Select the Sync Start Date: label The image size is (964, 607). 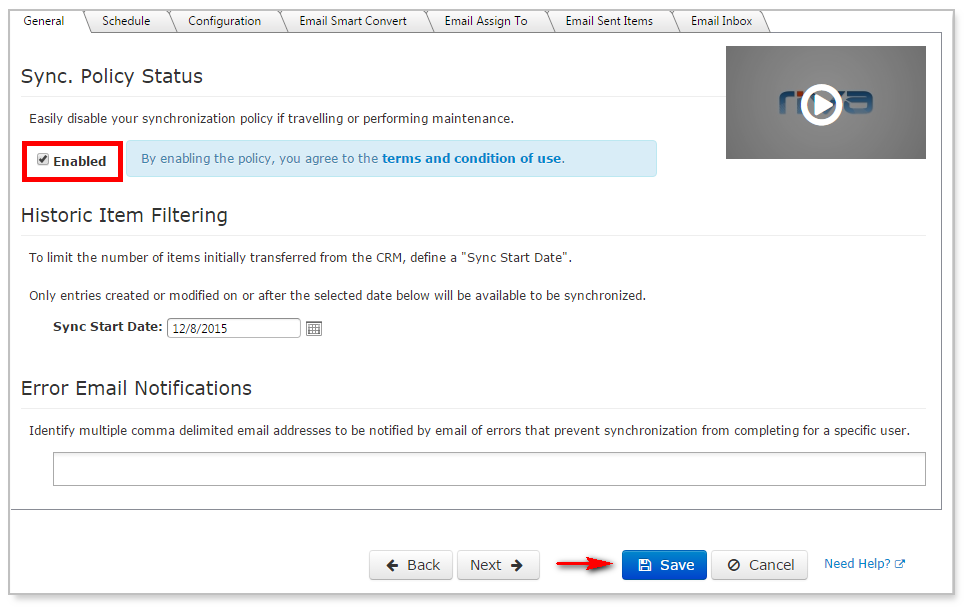108,327
